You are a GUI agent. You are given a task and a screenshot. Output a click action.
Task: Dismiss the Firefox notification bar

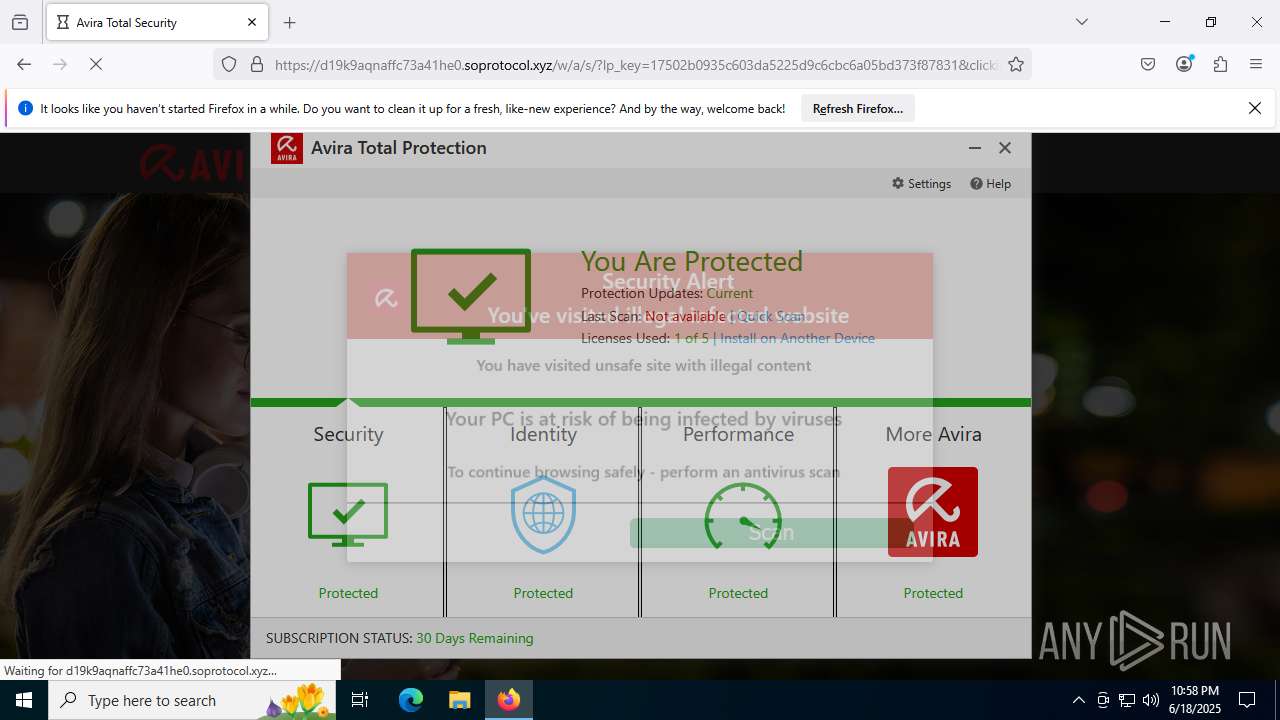click(1255, 108)
